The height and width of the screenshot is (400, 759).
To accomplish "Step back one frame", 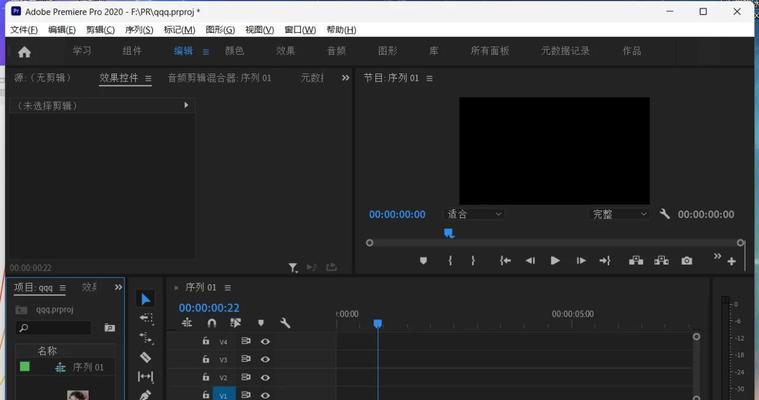I will tap(531, 261).
